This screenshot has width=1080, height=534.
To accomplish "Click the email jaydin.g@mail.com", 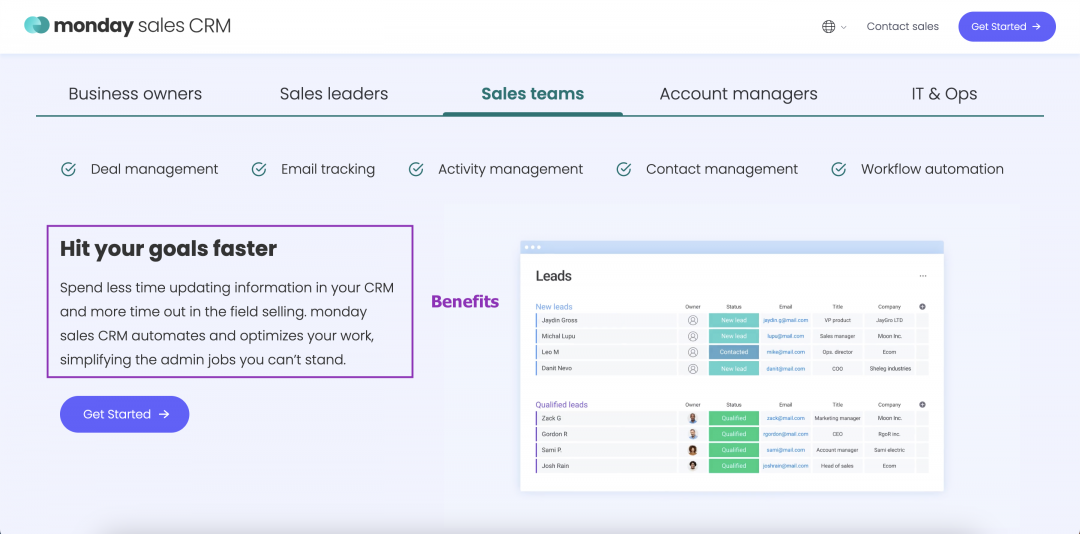I will click(x=785, y=320).
